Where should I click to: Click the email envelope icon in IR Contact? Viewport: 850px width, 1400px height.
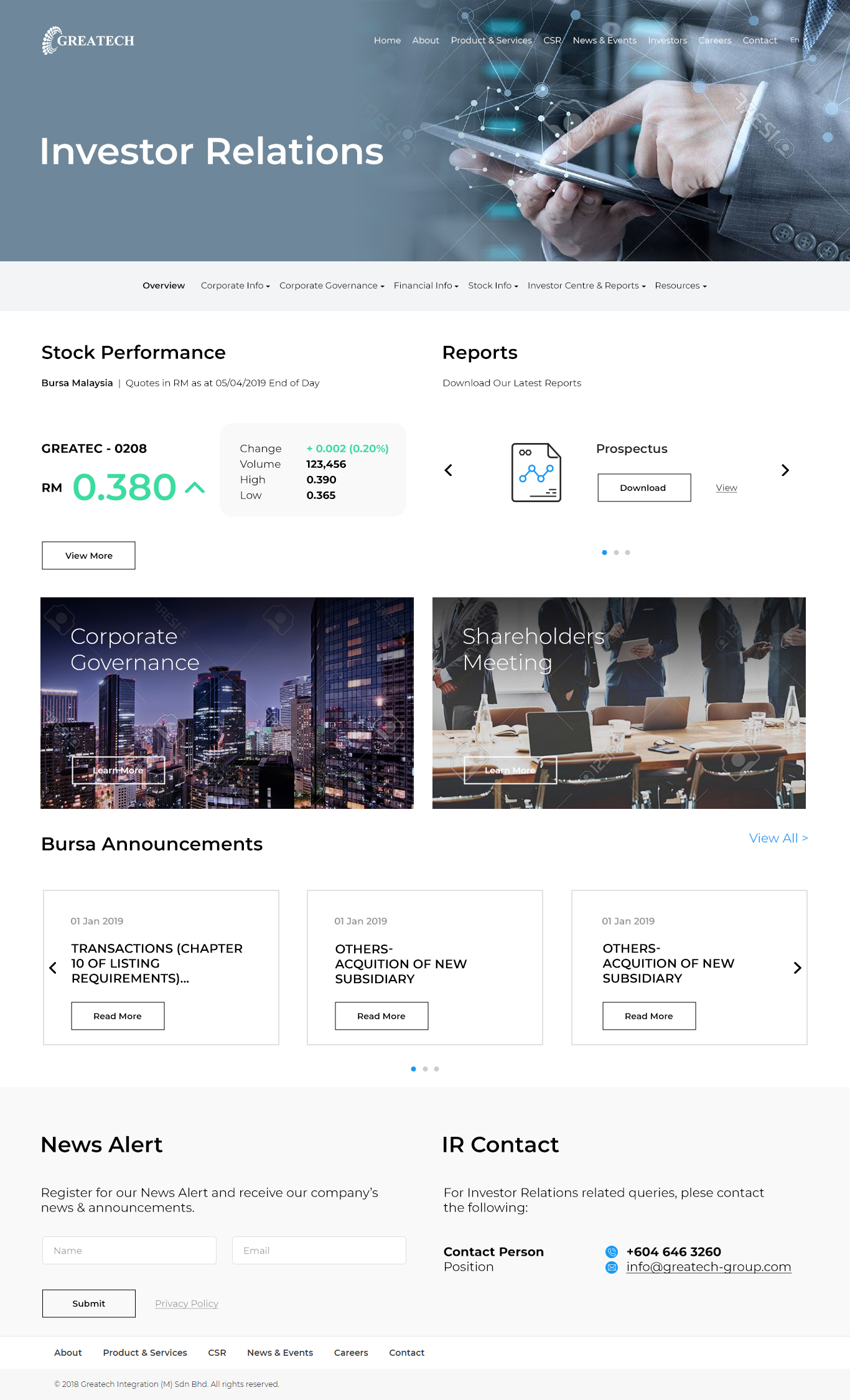pos(612,1267)
